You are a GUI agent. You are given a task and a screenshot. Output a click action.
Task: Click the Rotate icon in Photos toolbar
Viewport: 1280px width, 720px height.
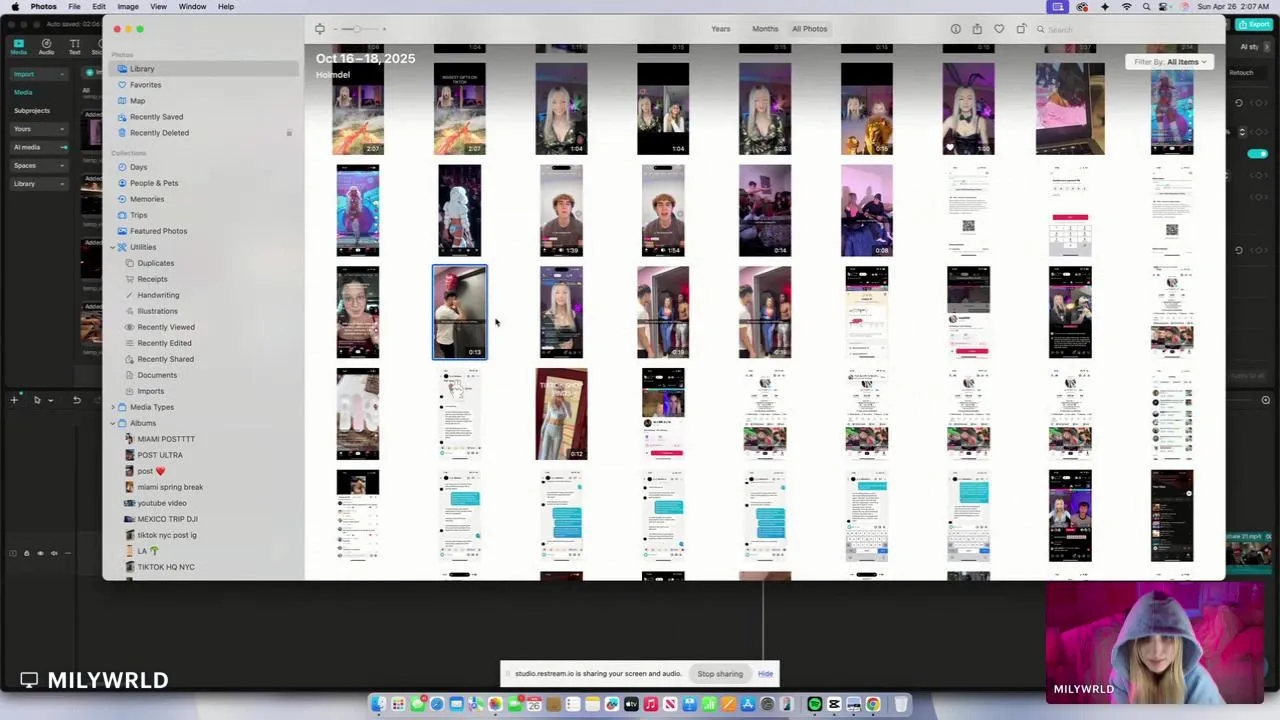(1021, 29)
